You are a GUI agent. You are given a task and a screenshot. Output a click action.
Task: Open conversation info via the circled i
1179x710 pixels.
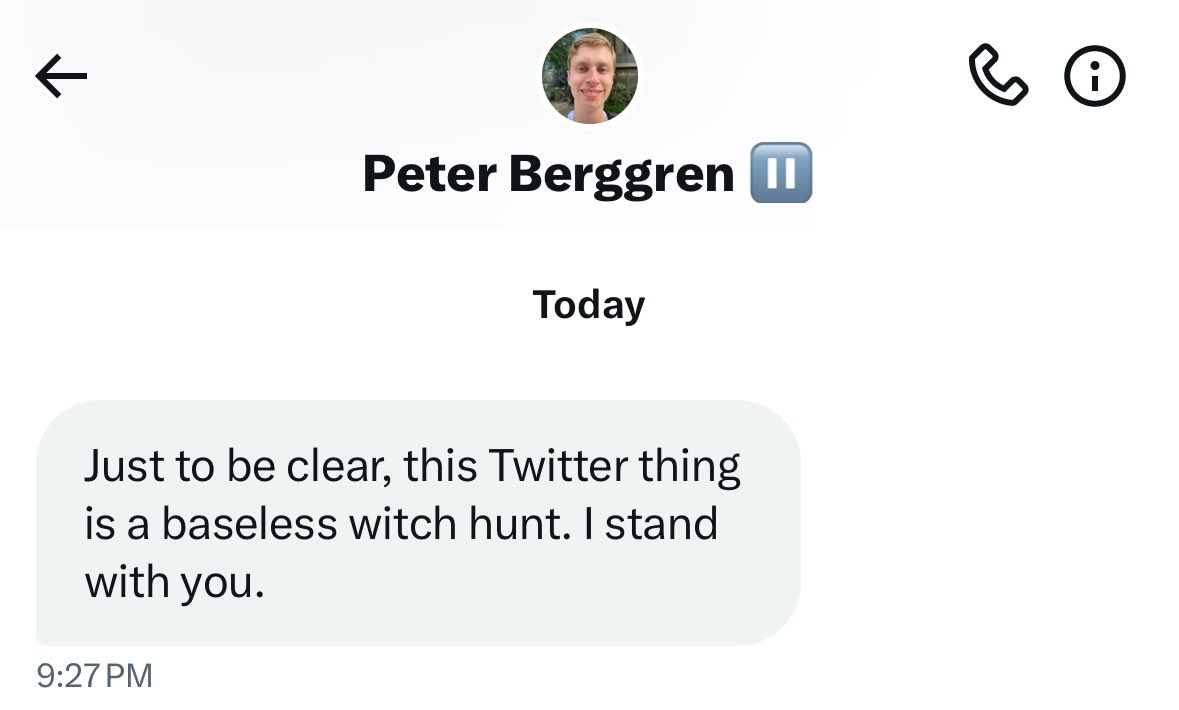(1095, 76)
